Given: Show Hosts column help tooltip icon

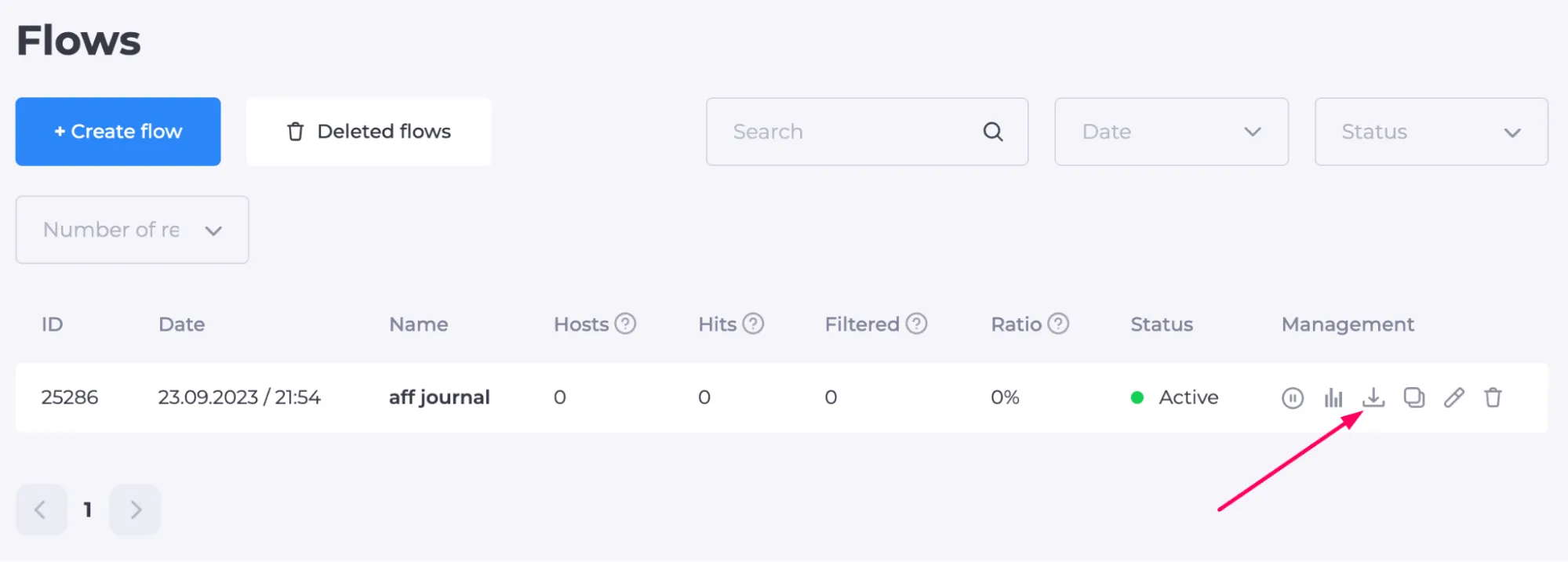Looking at the screenshot, I should coord(625,324).
